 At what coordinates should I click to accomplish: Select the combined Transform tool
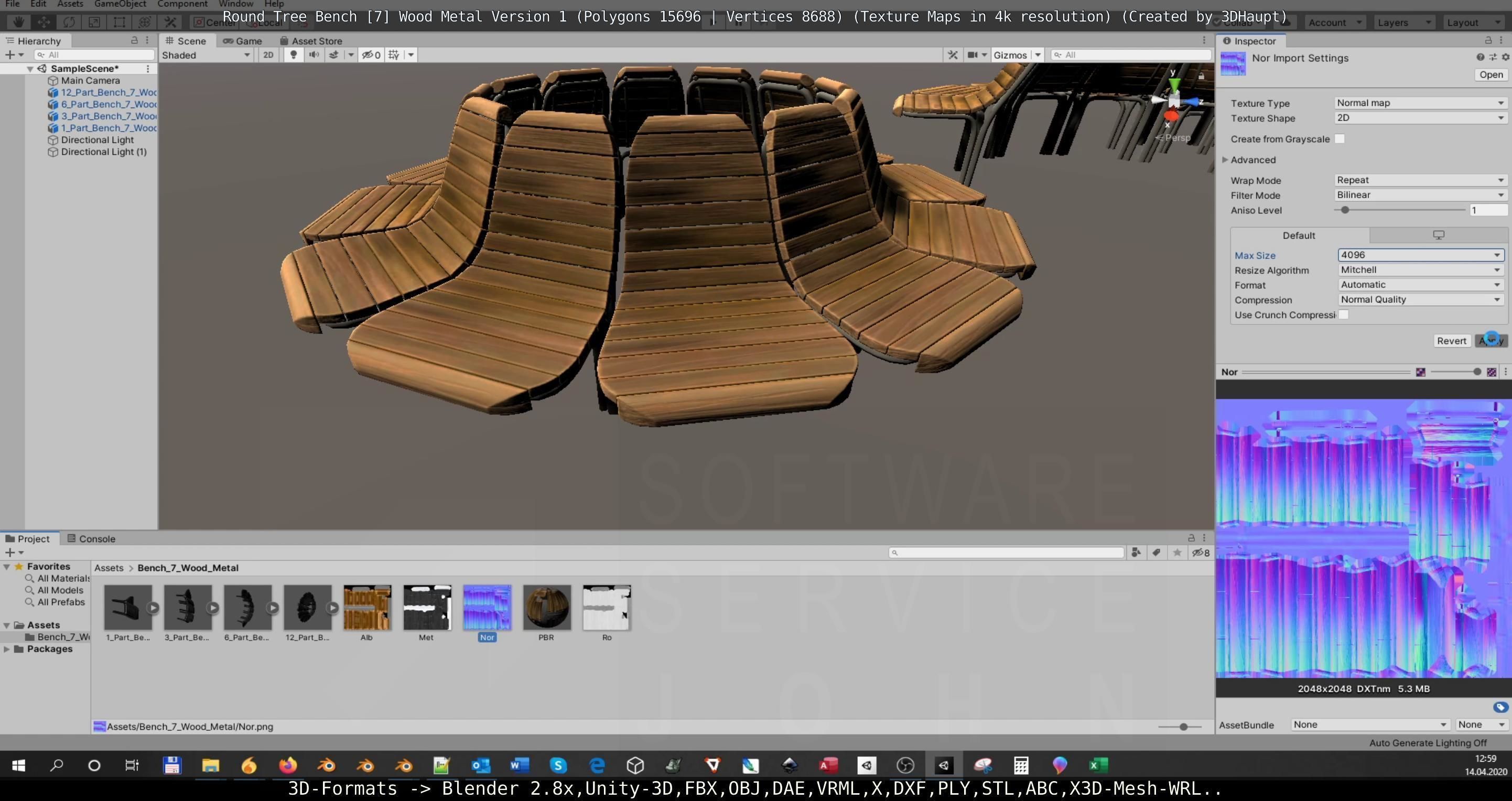pos(144,23)
